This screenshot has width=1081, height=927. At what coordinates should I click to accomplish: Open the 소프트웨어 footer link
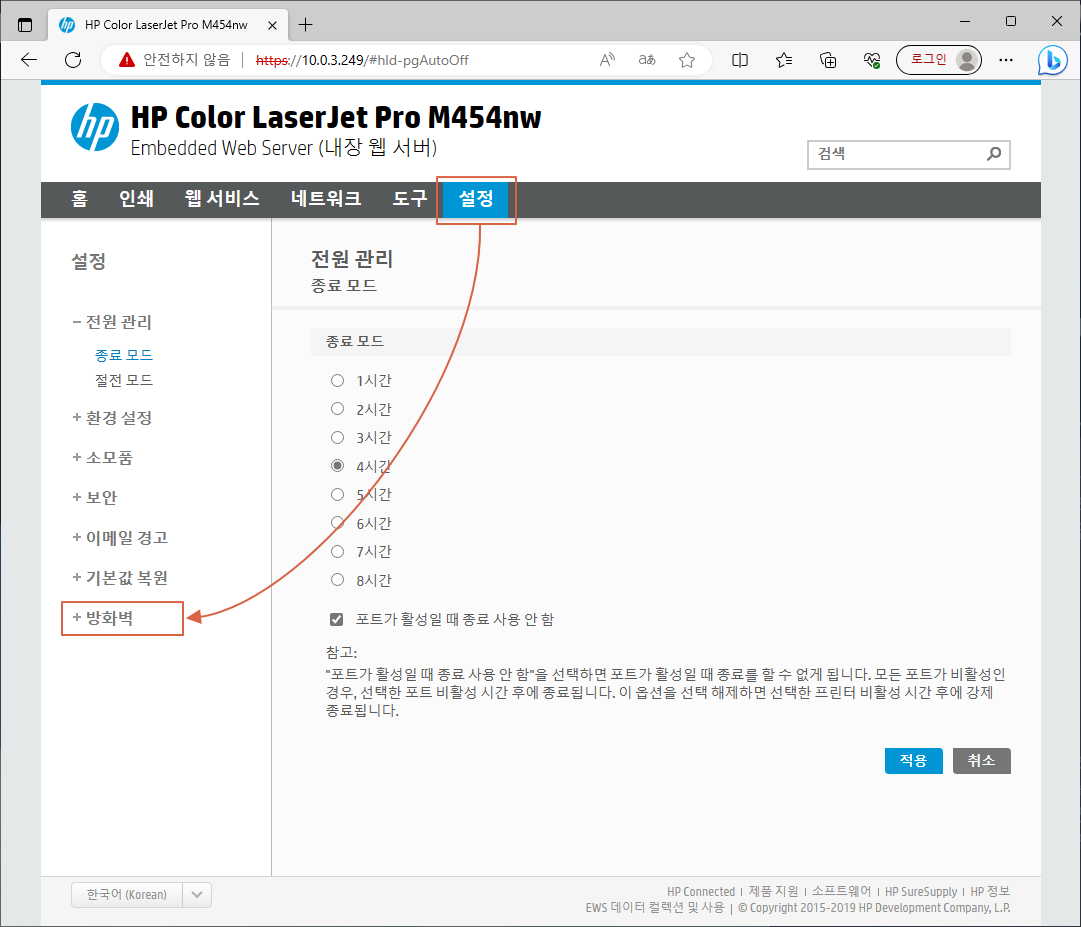841,892
